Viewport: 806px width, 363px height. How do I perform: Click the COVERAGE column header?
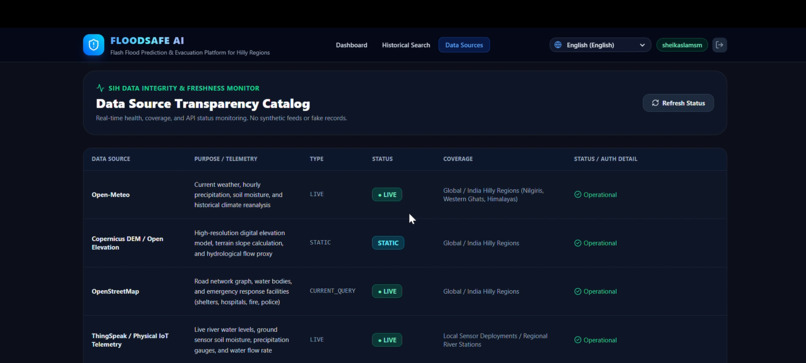point(458,159)
